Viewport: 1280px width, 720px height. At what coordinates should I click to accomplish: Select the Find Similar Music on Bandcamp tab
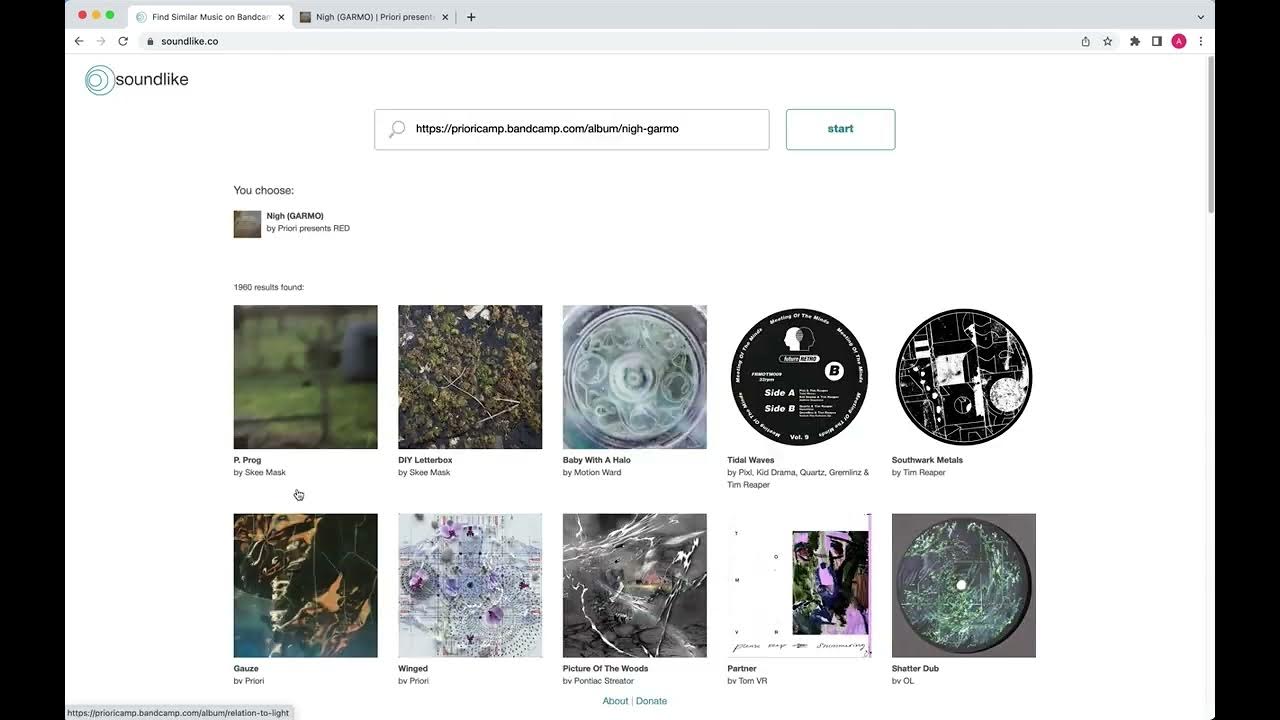[210, 17]
